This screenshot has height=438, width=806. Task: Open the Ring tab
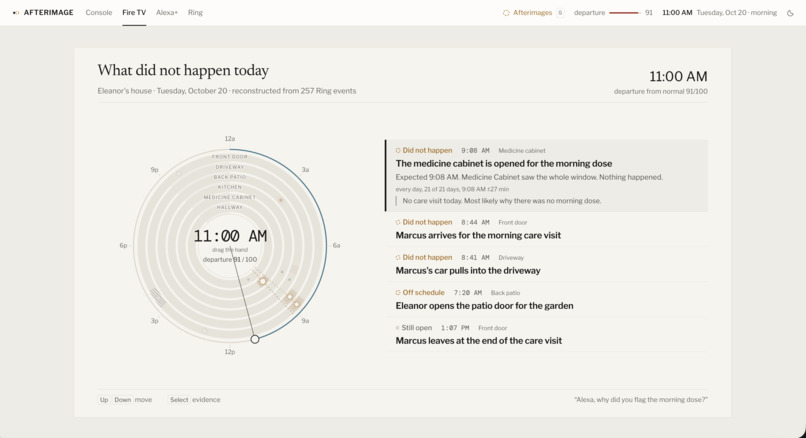click(x=195, y=13)
